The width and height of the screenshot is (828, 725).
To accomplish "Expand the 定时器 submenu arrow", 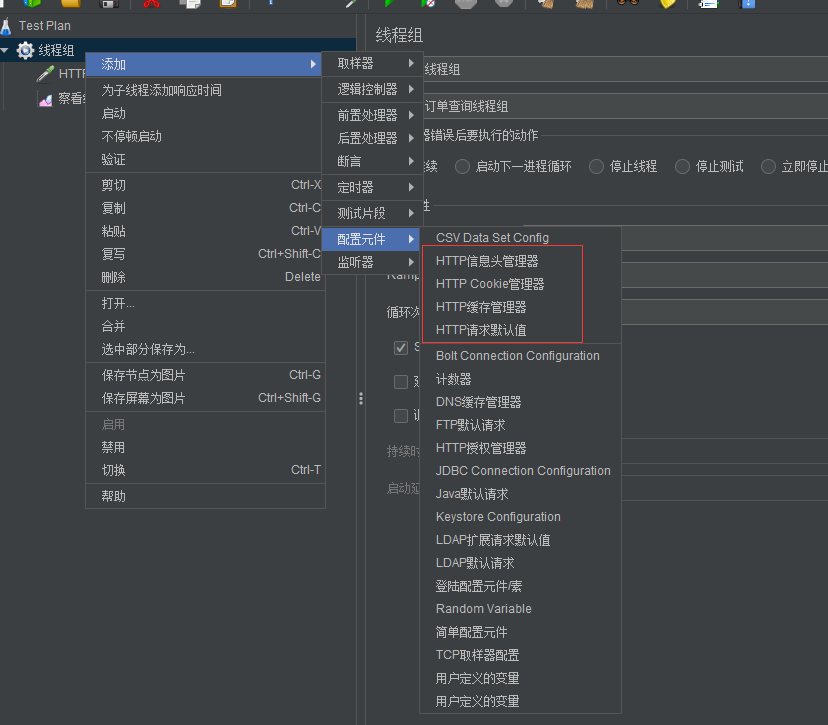I will click(411, 187).
